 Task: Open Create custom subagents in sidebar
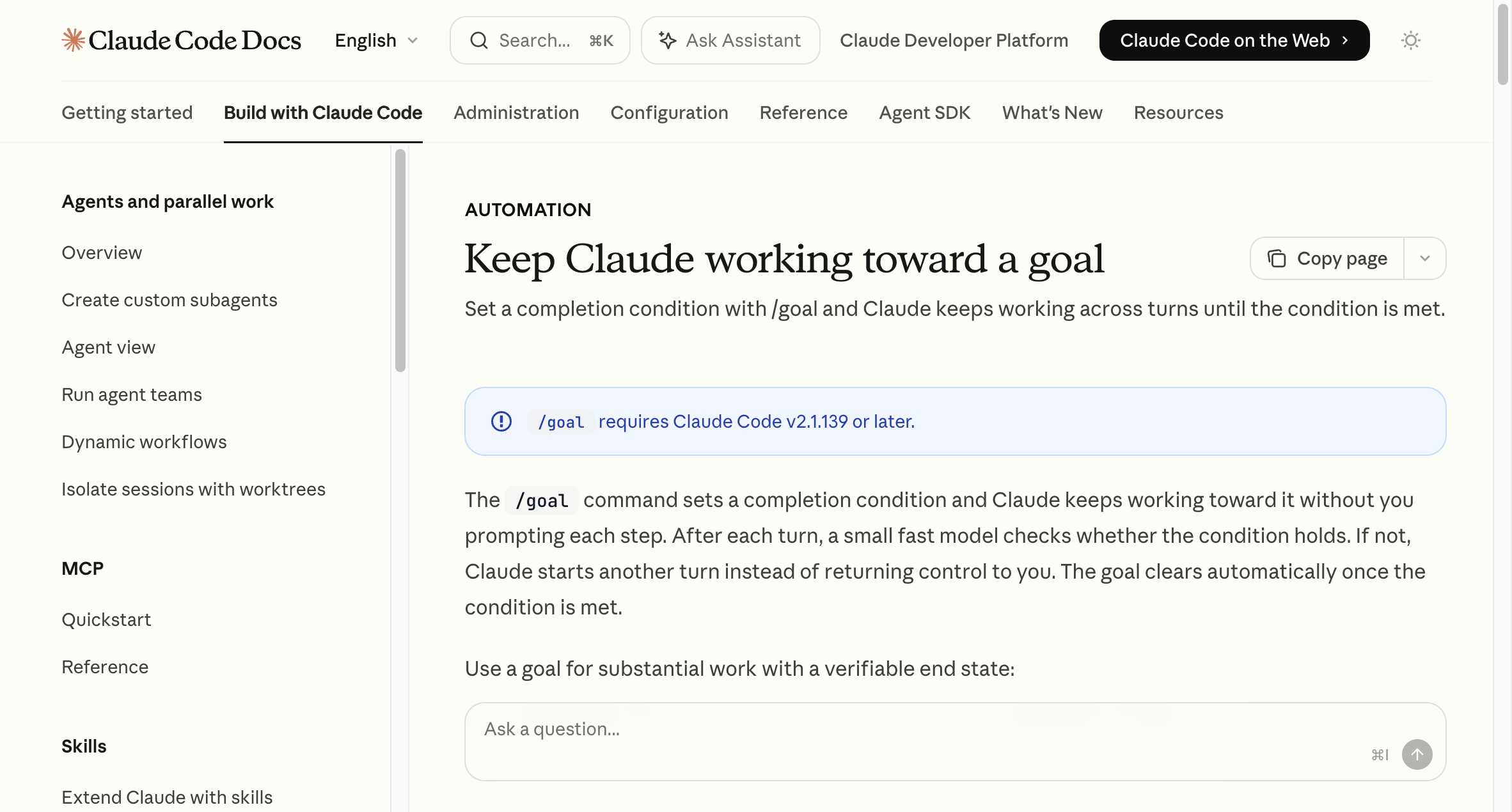[x=169, y=300]
